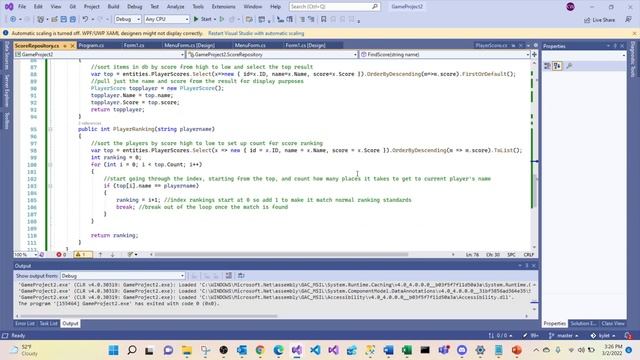The image size is (640, 360).
Task: Switch to the Form1.cs [Design] tab
Action: click(x=305, y=45)
